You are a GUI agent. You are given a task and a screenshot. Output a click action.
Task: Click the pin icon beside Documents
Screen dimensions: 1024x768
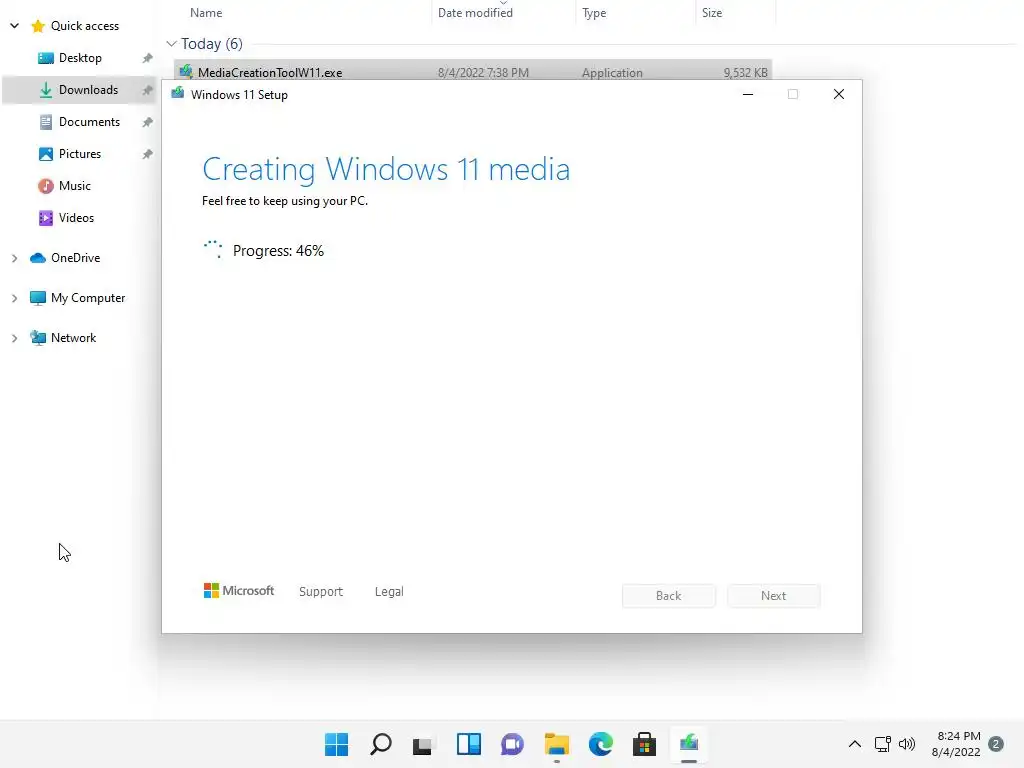148,122
